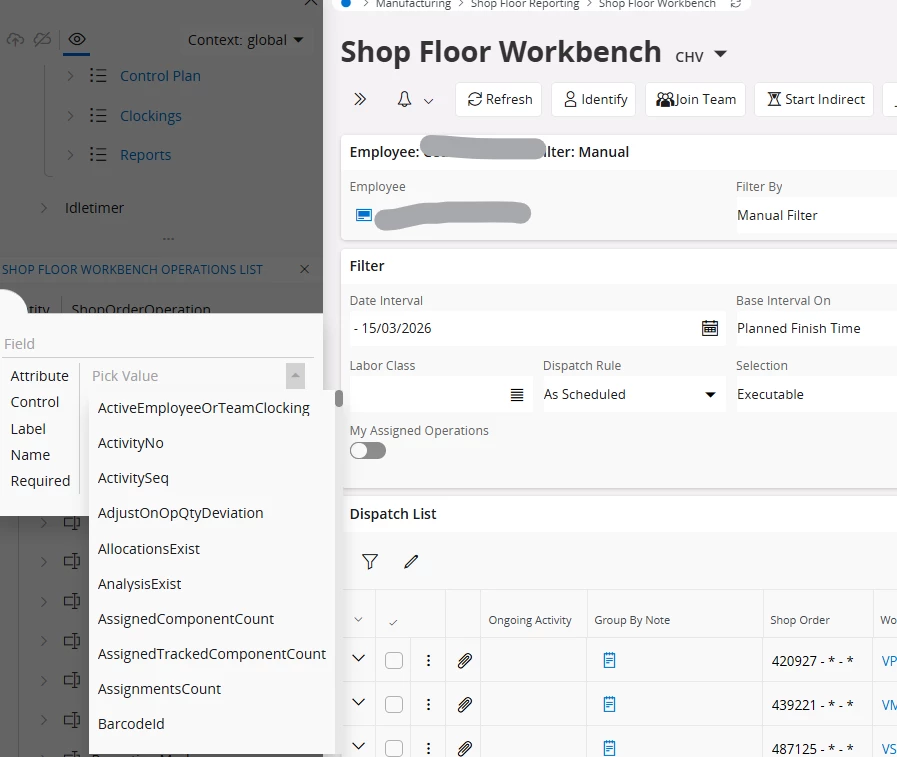Image resolution: width=897 pixels, height=757 pixels.
Task: Open attachments paperclip for shop order 420927
Action: [464, 660]
